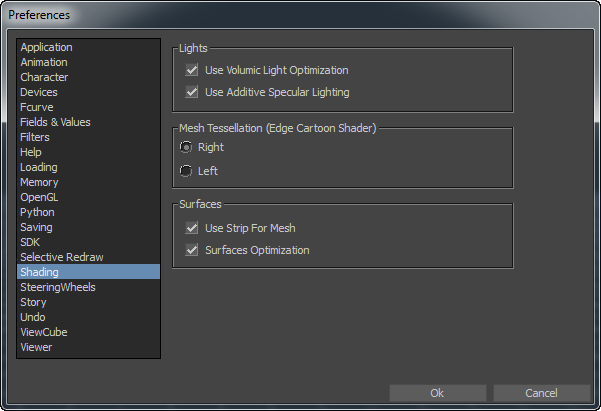
Task: Show Fcurve preferences
Action: pyautogui.click(x=38, y=107)
